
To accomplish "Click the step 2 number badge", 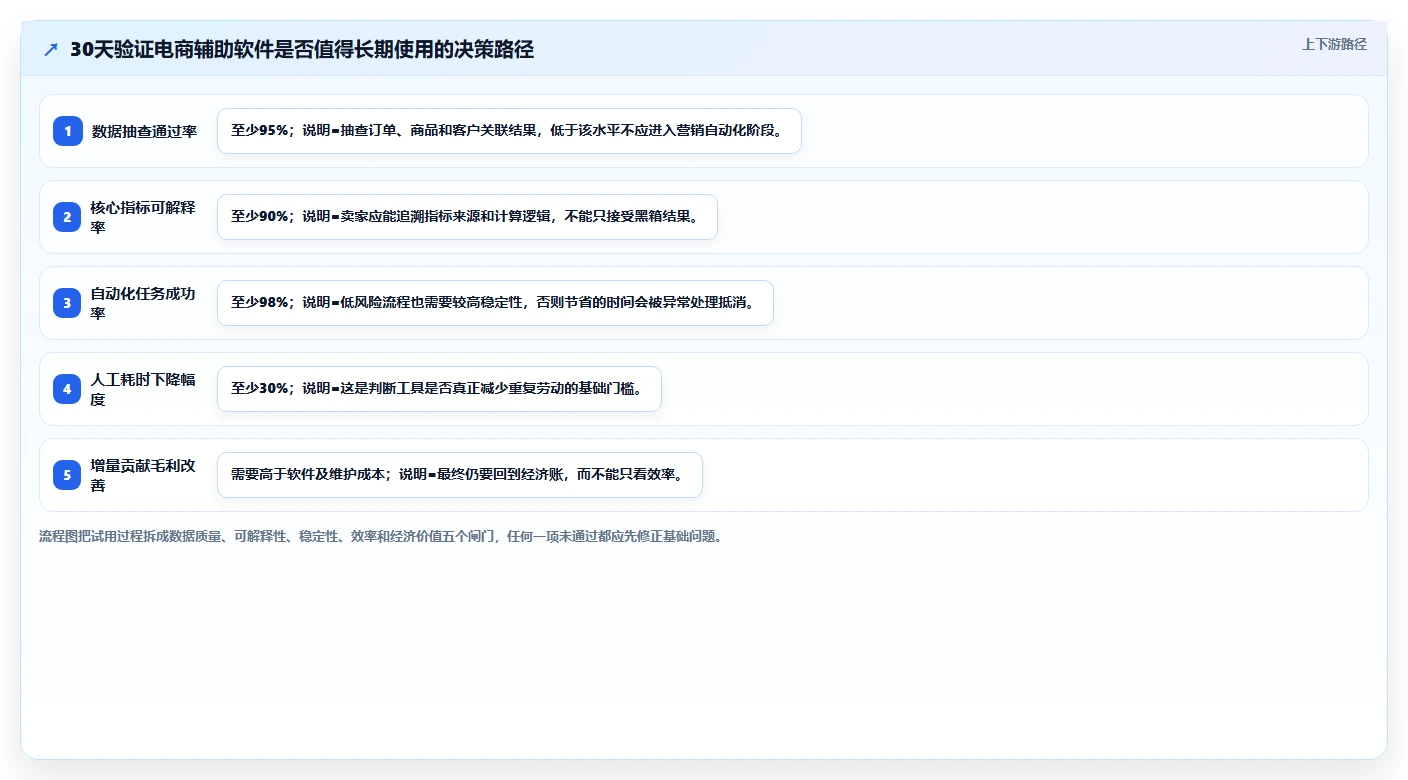I will (x=68, y=217).
